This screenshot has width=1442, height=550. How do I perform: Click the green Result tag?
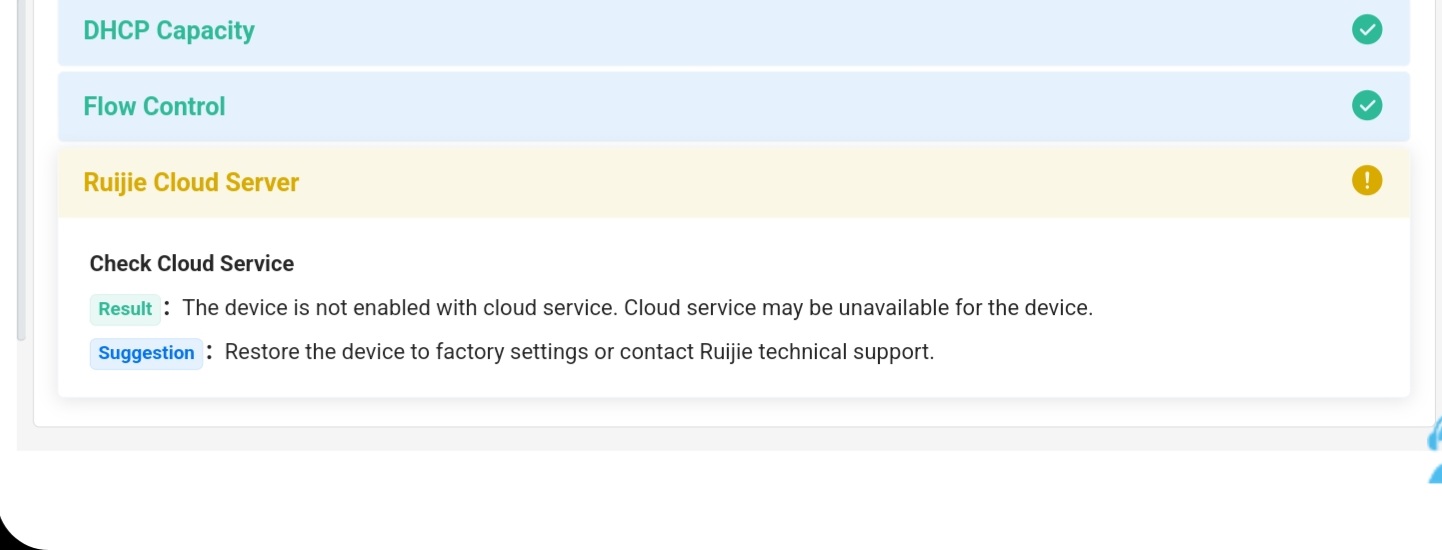(125, 309)
